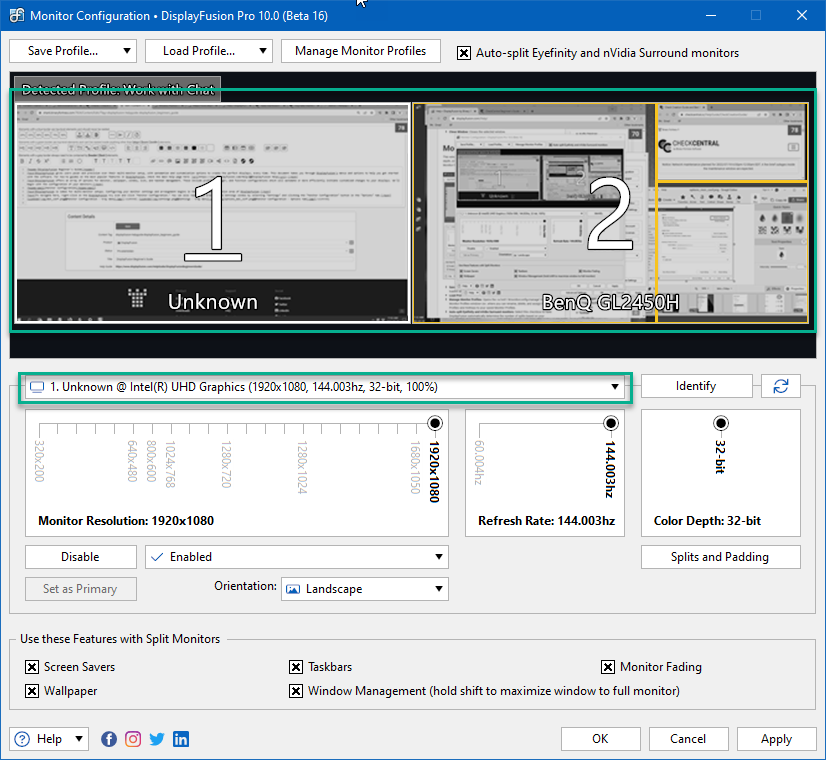The height and width of the screenshot is (760, 826).
Task: Click the Cancel button
Action: (x=689, y=739)
